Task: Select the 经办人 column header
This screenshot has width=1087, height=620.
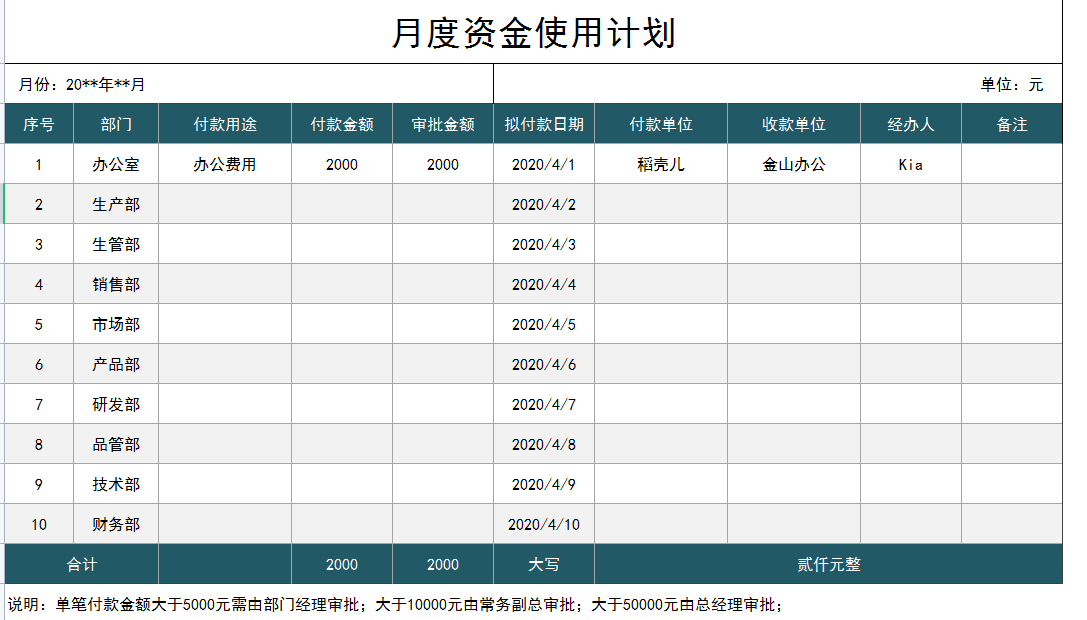Action: [x=910, y=122]
